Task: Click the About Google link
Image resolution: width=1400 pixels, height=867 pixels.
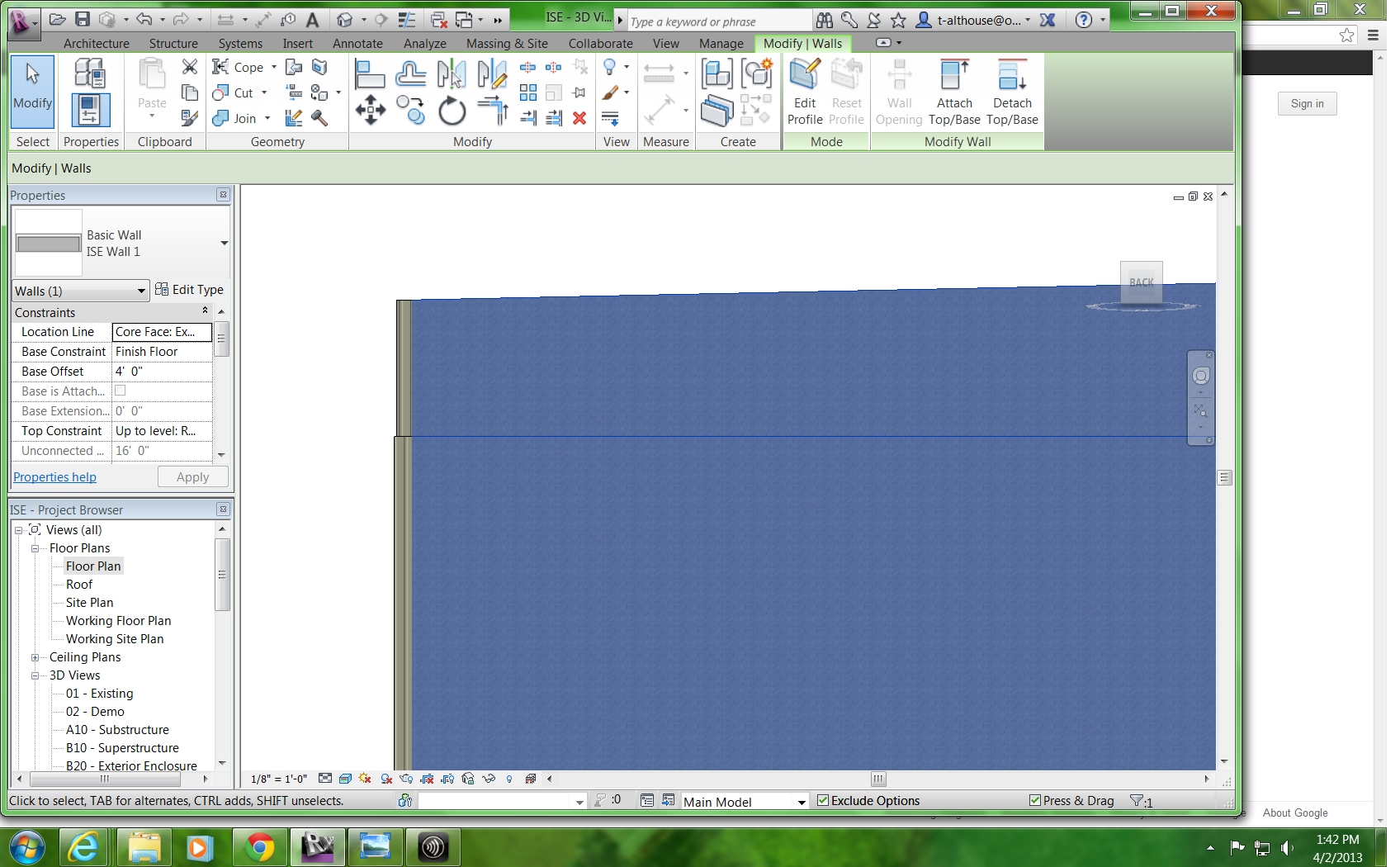Action: 1295,813
